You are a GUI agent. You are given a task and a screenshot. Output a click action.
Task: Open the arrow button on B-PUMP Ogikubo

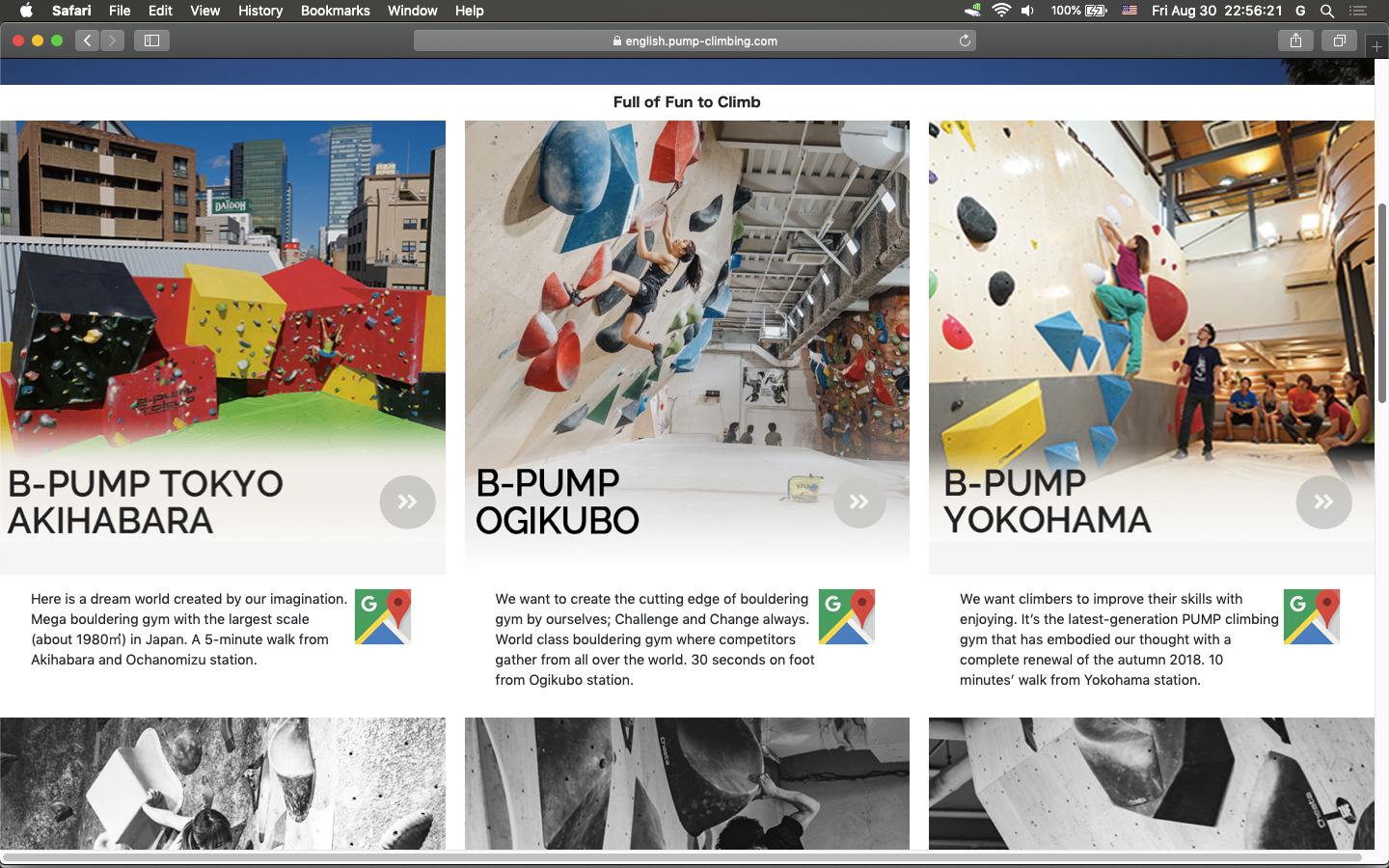pyautogui.click(x=858, y=502)
